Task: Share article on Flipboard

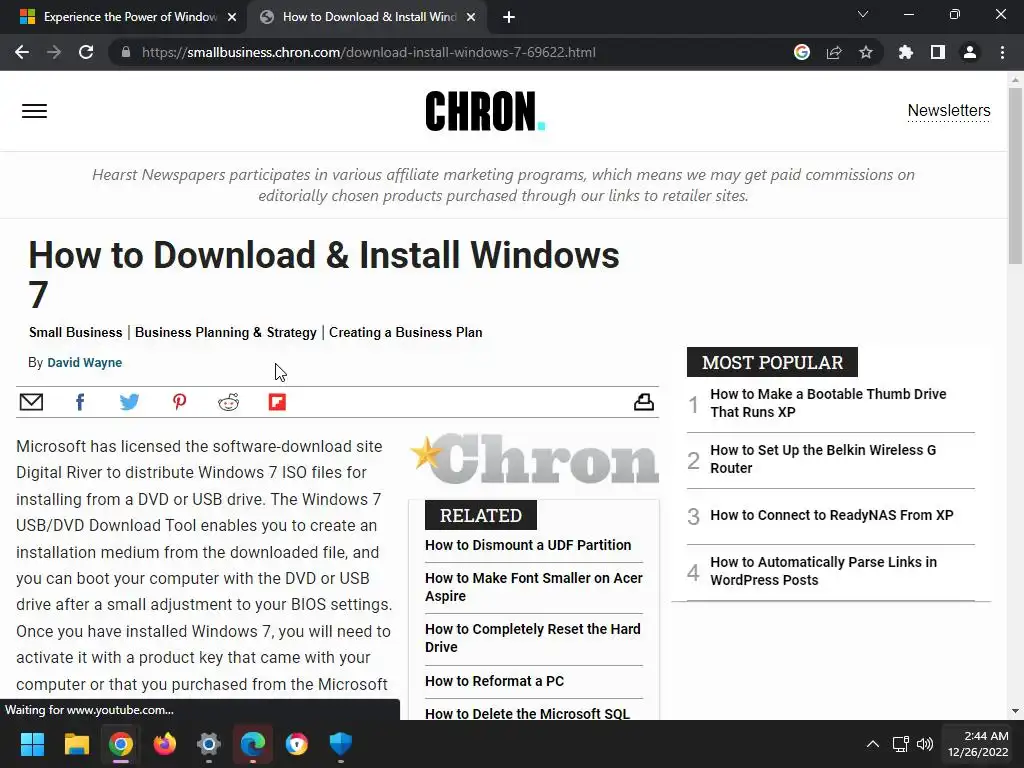Action: coord(278,402)
